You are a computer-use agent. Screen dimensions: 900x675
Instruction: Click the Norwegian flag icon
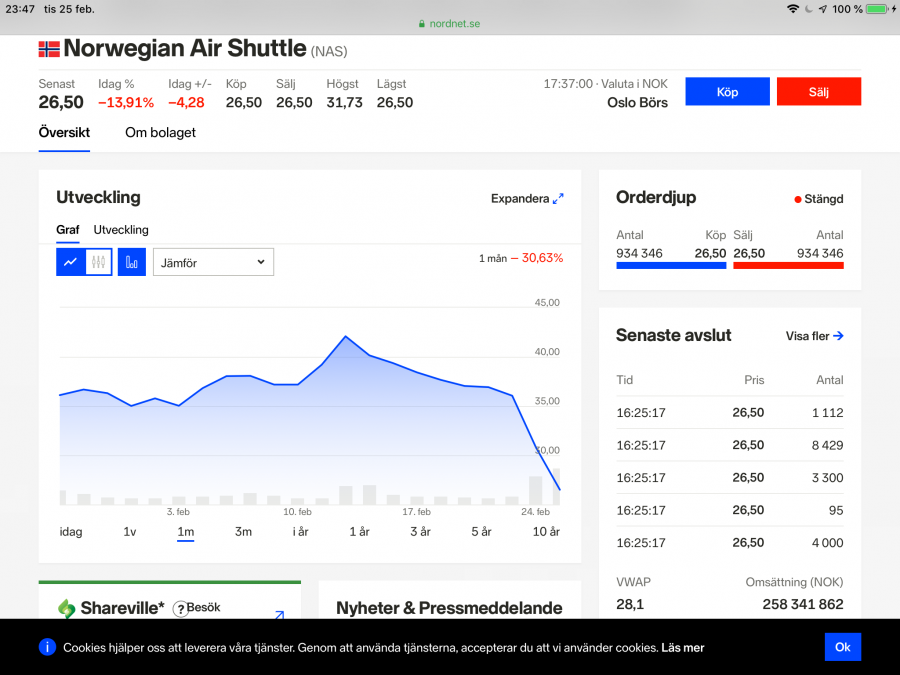tap(49, 48)
